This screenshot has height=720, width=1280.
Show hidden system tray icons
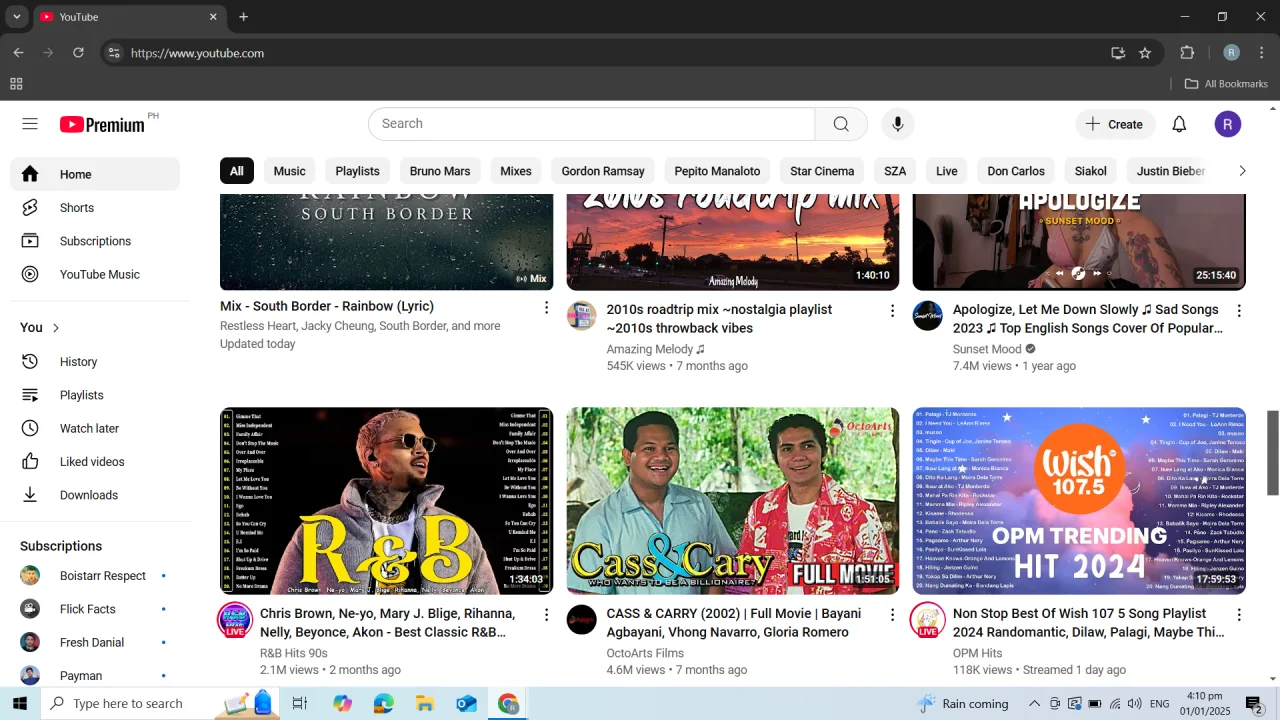[x=1034, y=704]
